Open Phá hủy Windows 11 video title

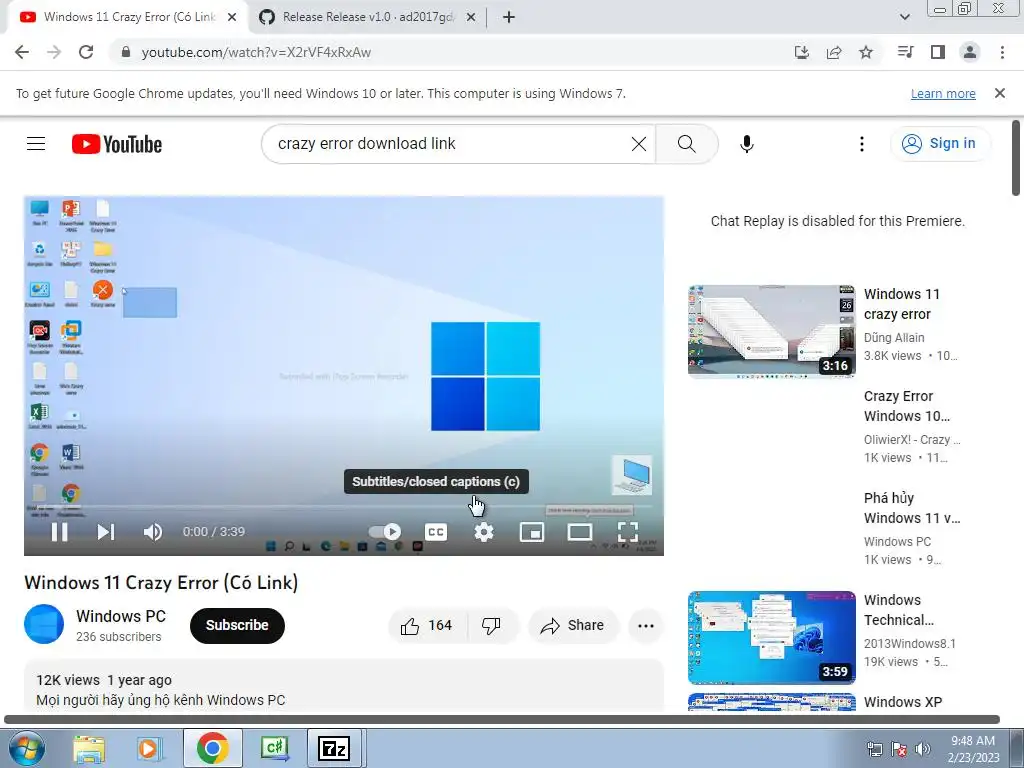pyautogui.click(x=912, y=508)
